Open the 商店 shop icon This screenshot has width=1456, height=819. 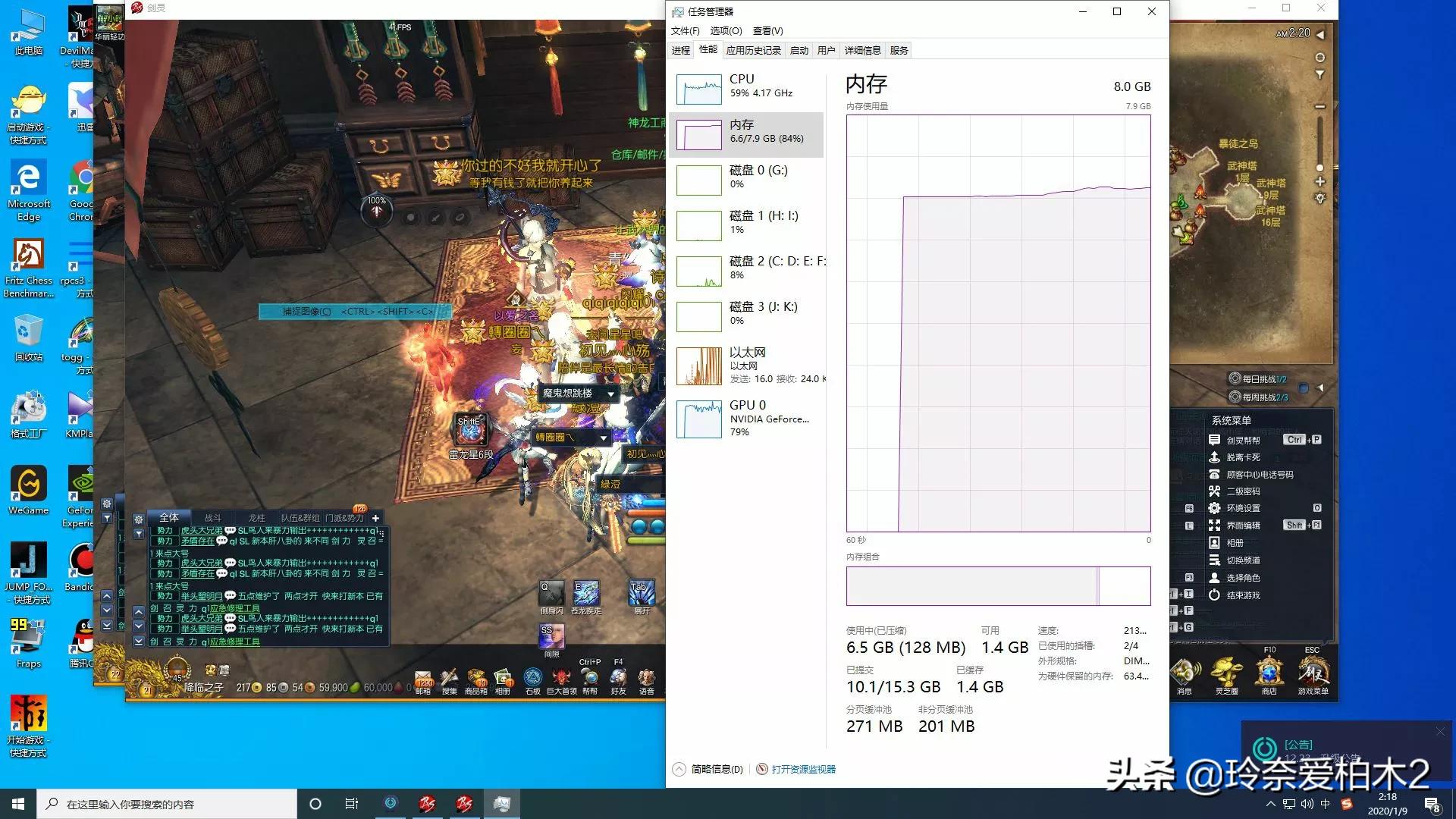(x=1269, y=673)
